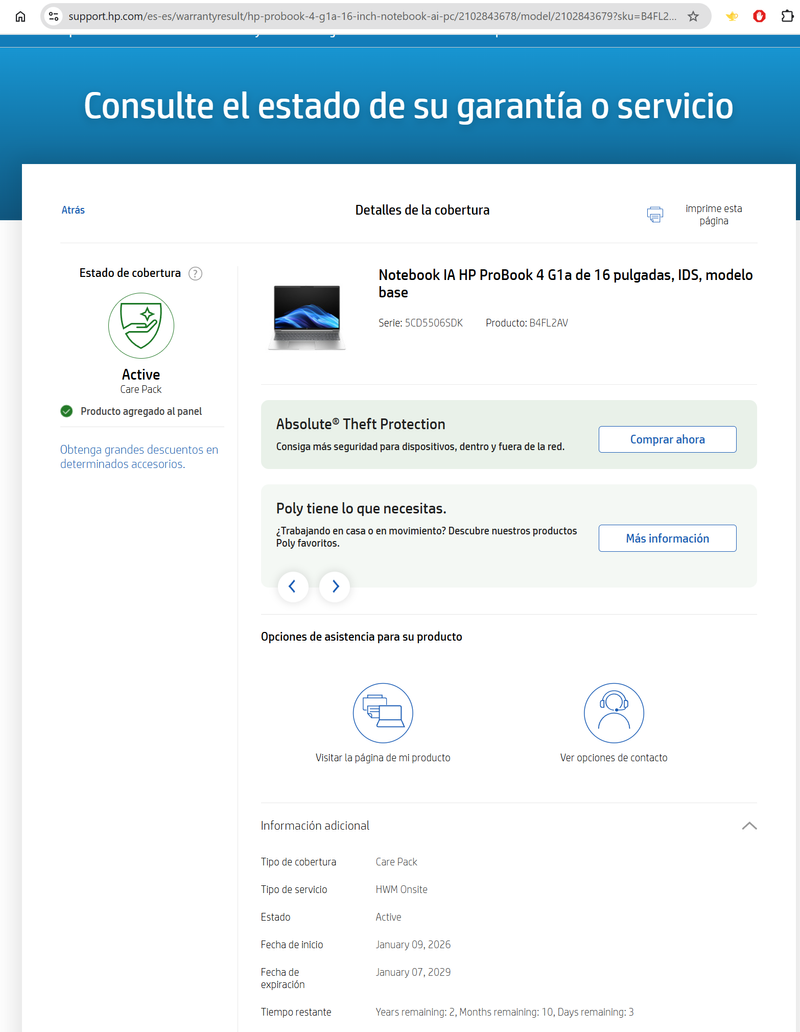
Task: Click Comprar ahora button
Action: [x=667, y=440]
